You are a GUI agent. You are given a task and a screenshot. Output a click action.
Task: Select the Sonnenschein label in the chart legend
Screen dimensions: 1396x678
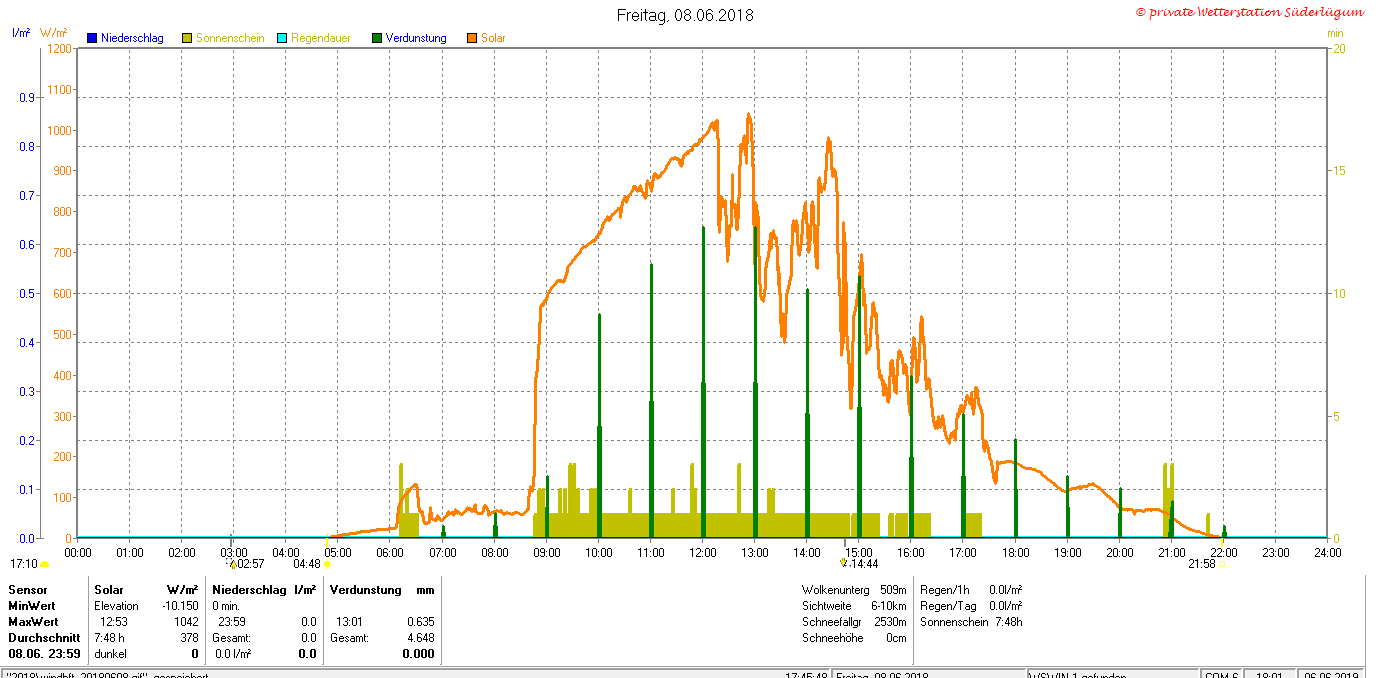230,38
